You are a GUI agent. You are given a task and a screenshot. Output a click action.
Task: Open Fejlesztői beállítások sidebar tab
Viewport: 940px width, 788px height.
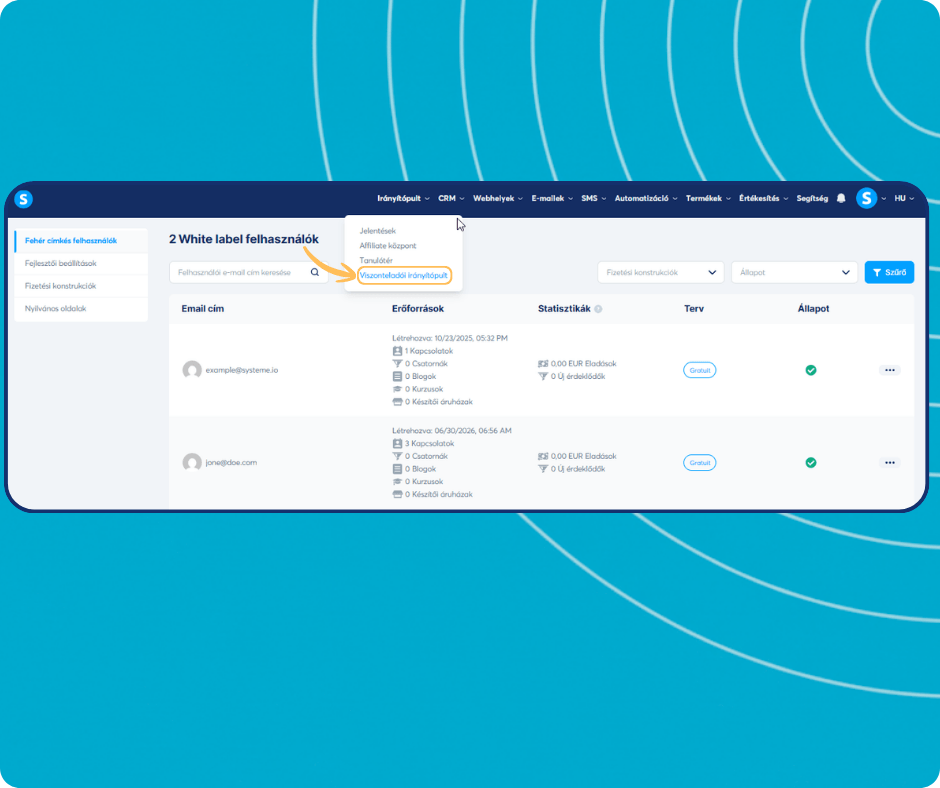coord(81,263)
